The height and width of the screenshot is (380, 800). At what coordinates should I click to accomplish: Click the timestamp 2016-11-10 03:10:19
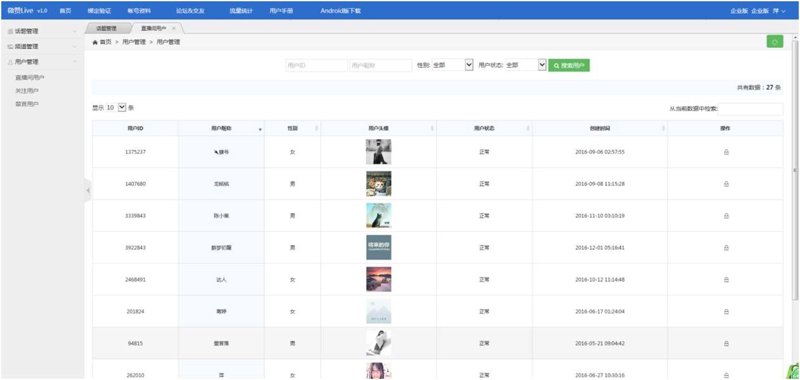click(x=600, y=216)
